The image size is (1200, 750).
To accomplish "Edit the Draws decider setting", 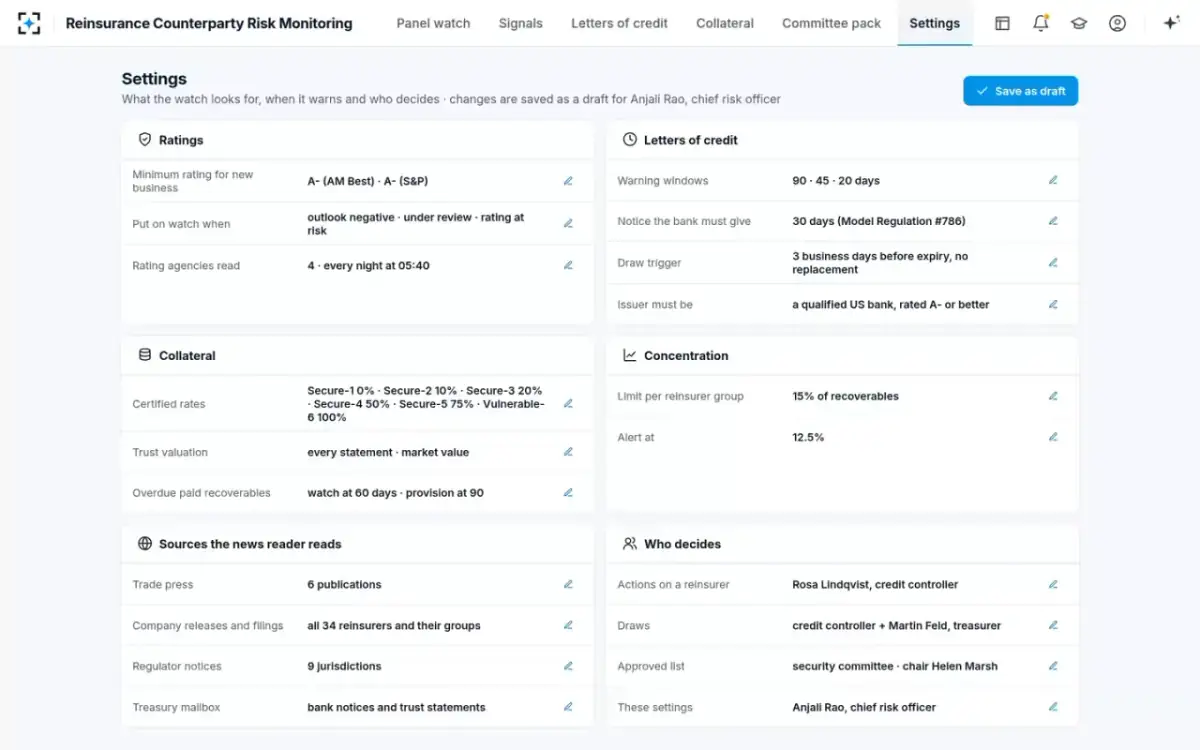I will click(x=1053, y=626).
